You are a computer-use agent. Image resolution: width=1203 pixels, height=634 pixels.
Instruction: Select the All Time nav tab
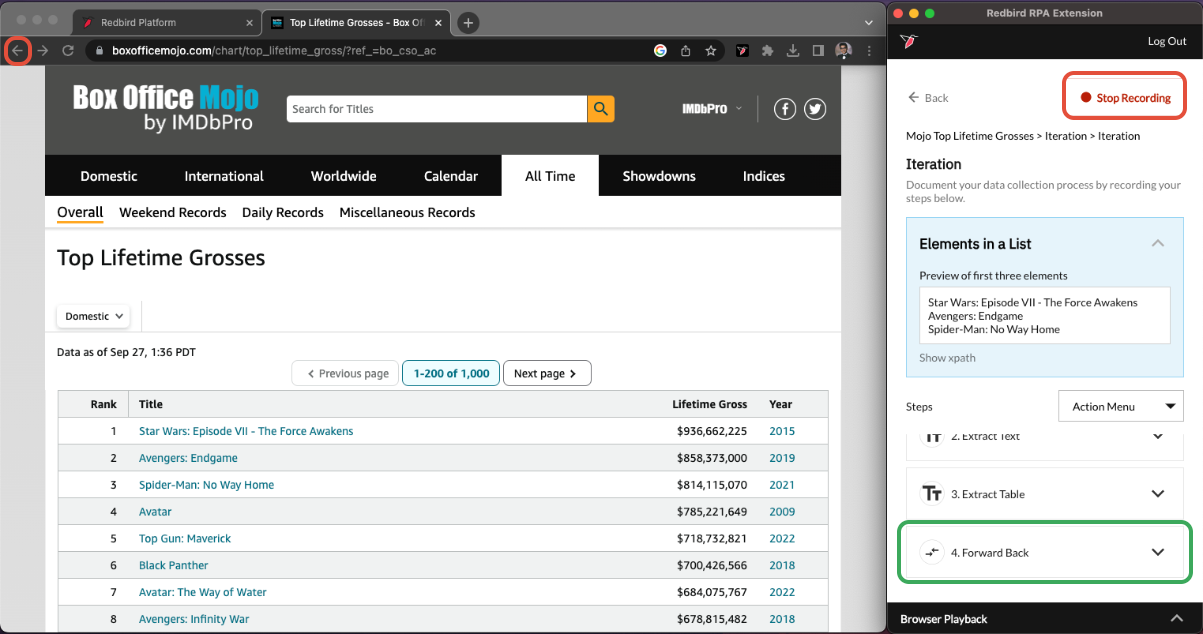(x=550, y=176)
